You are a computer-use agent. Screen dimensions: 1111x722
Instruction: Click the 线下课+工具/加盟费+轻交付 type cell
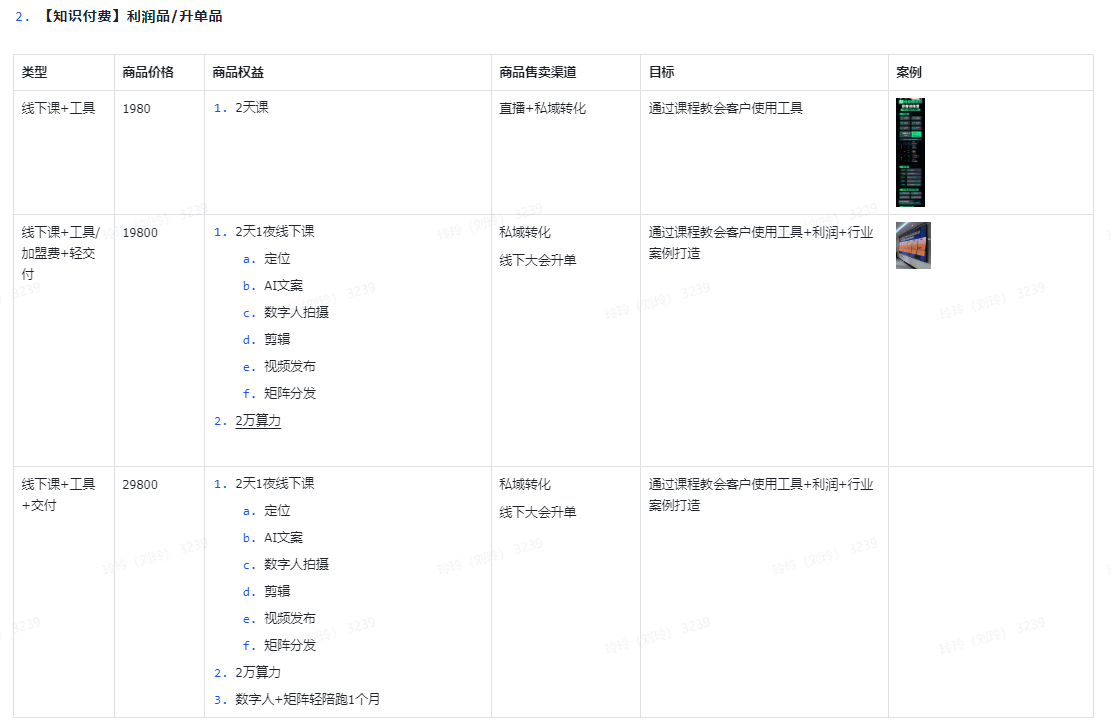pyautogui.click(x=61, y=253)
